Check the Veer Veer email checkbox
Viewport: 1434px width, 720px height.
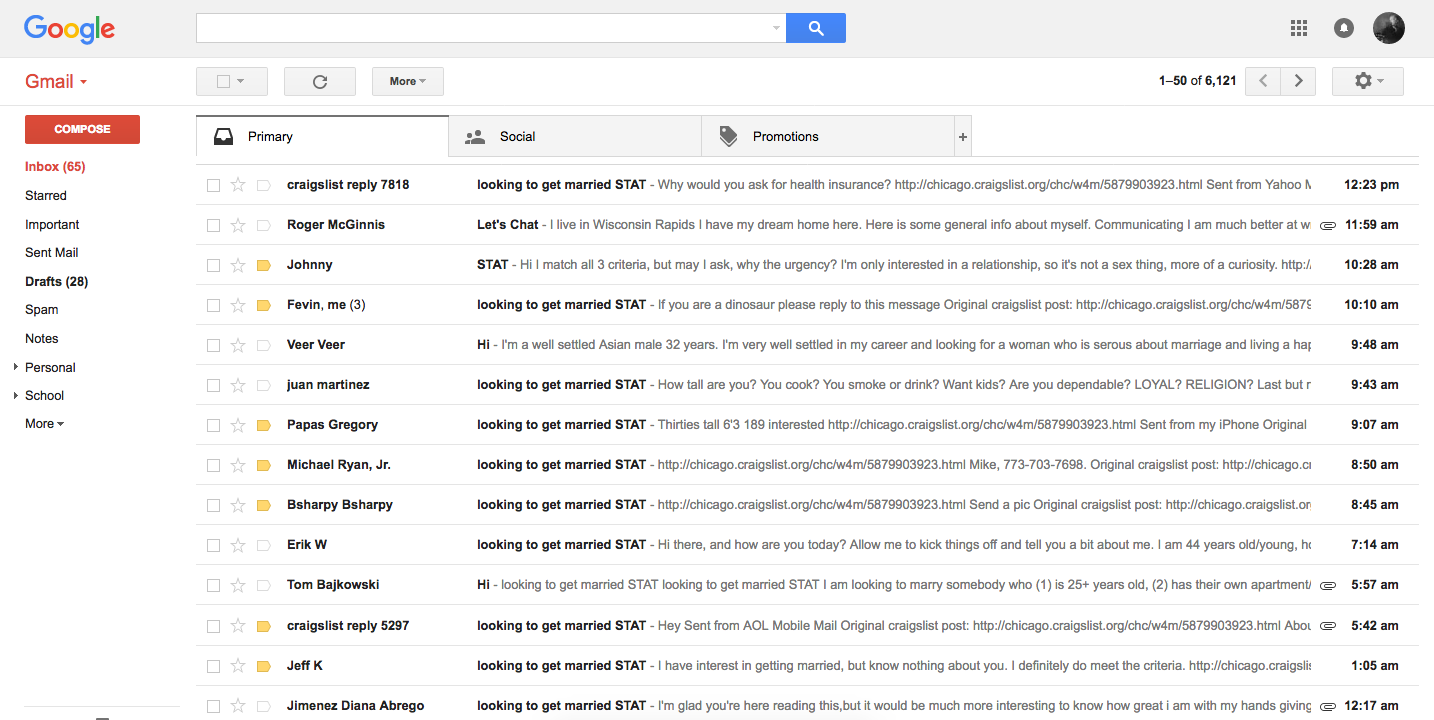(x=213, y=345)
